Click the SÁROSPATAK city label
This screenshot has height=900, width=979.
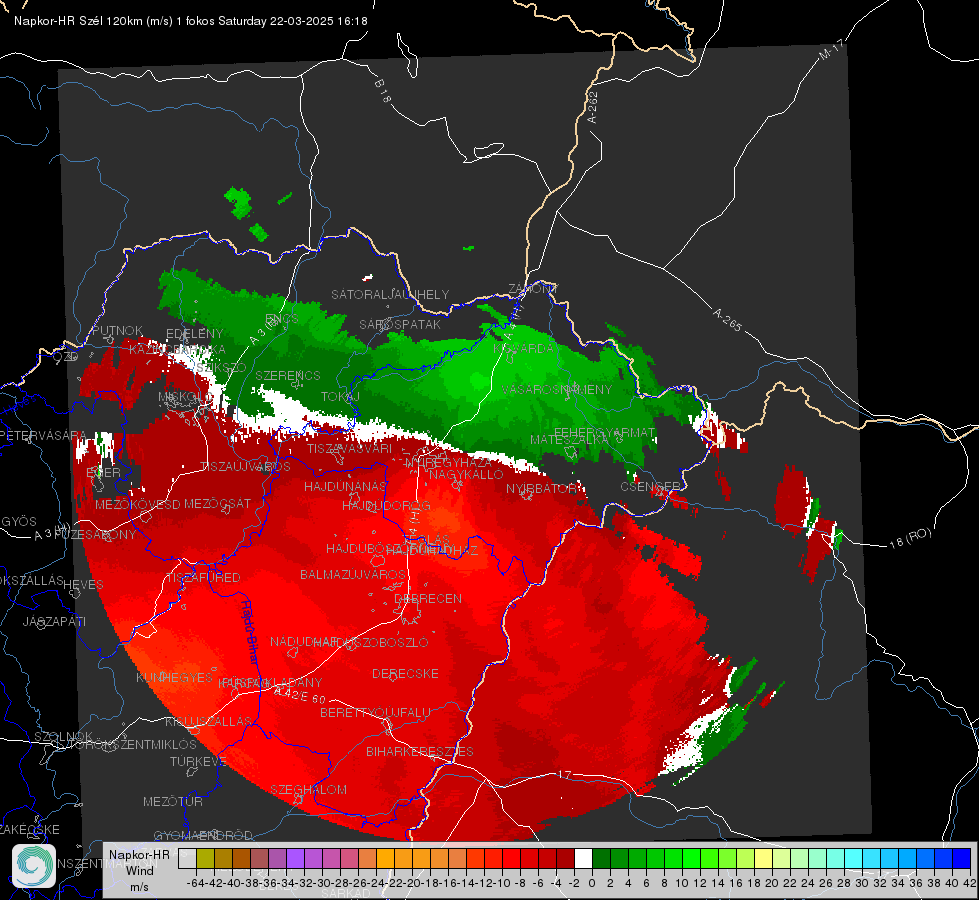point(400,325)
